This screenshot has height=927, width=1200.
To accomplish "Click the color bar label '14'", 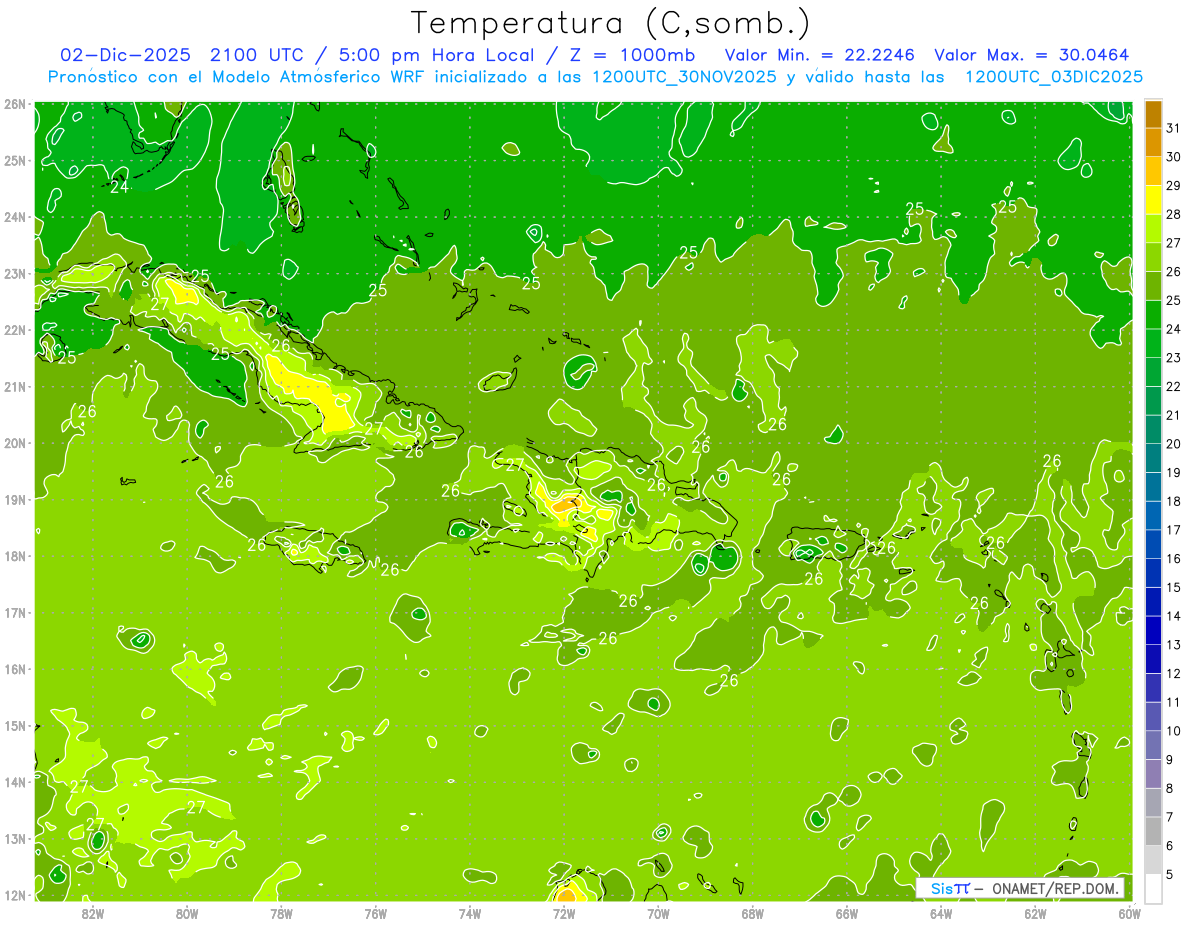I will pyautogui.click(x=1174, y=615).
